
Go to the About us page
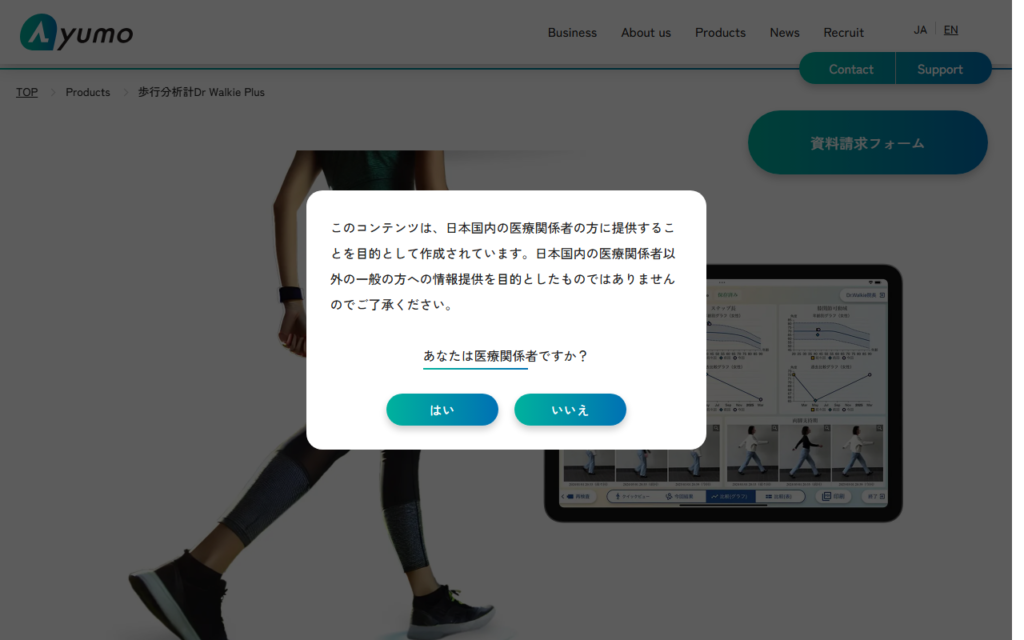coord(645,32)
